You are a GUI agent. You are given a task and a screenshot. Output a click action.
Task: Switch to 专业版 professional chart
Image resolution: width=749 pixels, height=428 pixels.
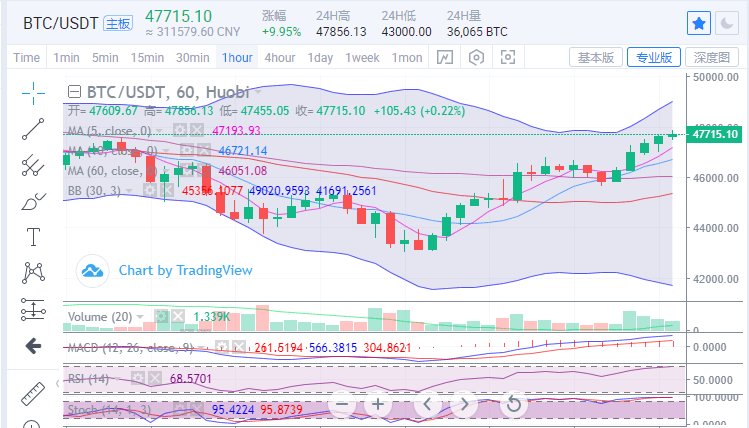point(654,57)
